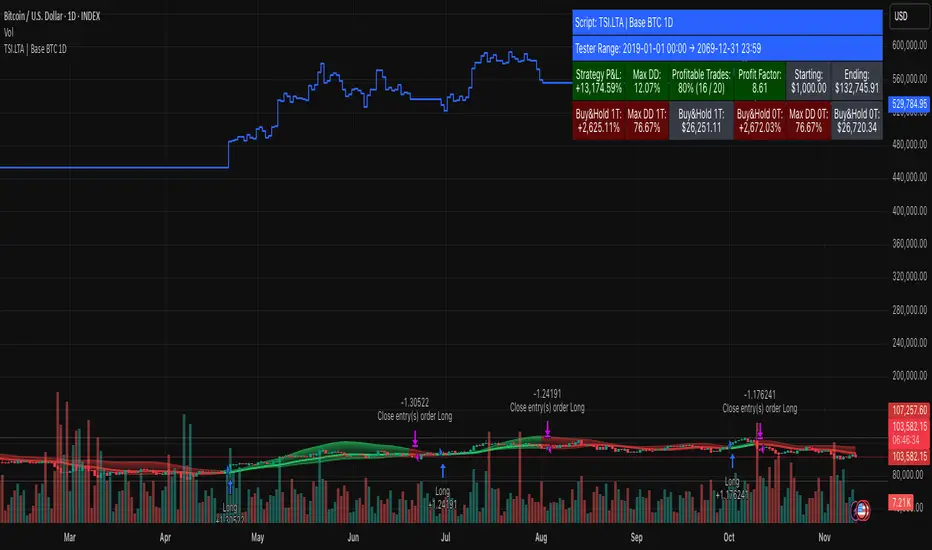This screenshot has height=550, width=932.
Task: Click the Ending $132,745.91 cell
Action: click(x=857, y=81)
